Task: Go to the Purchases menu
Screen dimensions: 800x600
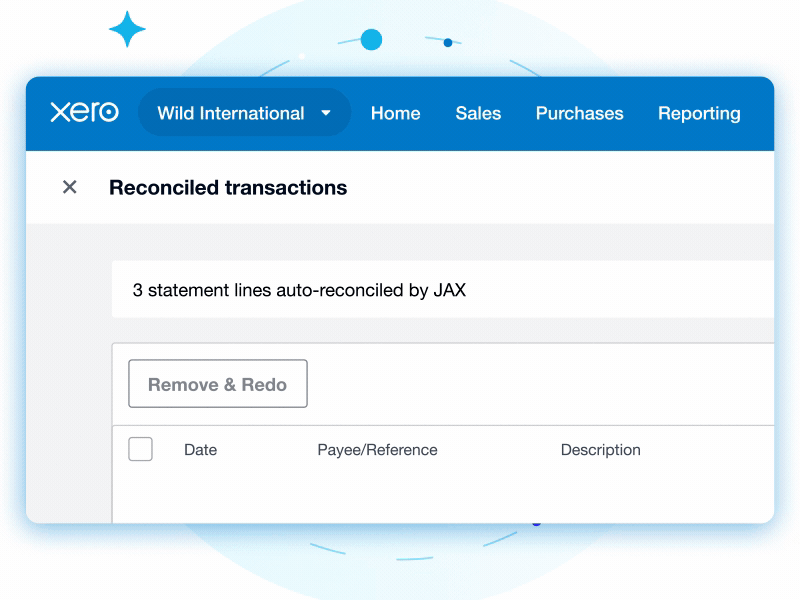Action: pyautogui.click(x=579, y=113)
